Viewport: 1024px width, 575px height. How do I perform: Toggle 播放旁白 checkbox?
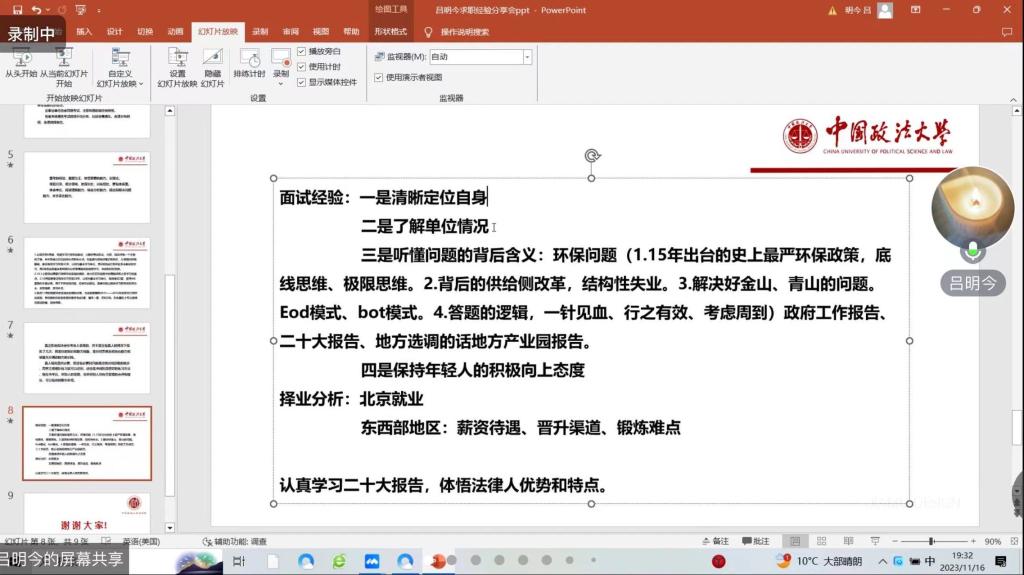click(302, 51)
